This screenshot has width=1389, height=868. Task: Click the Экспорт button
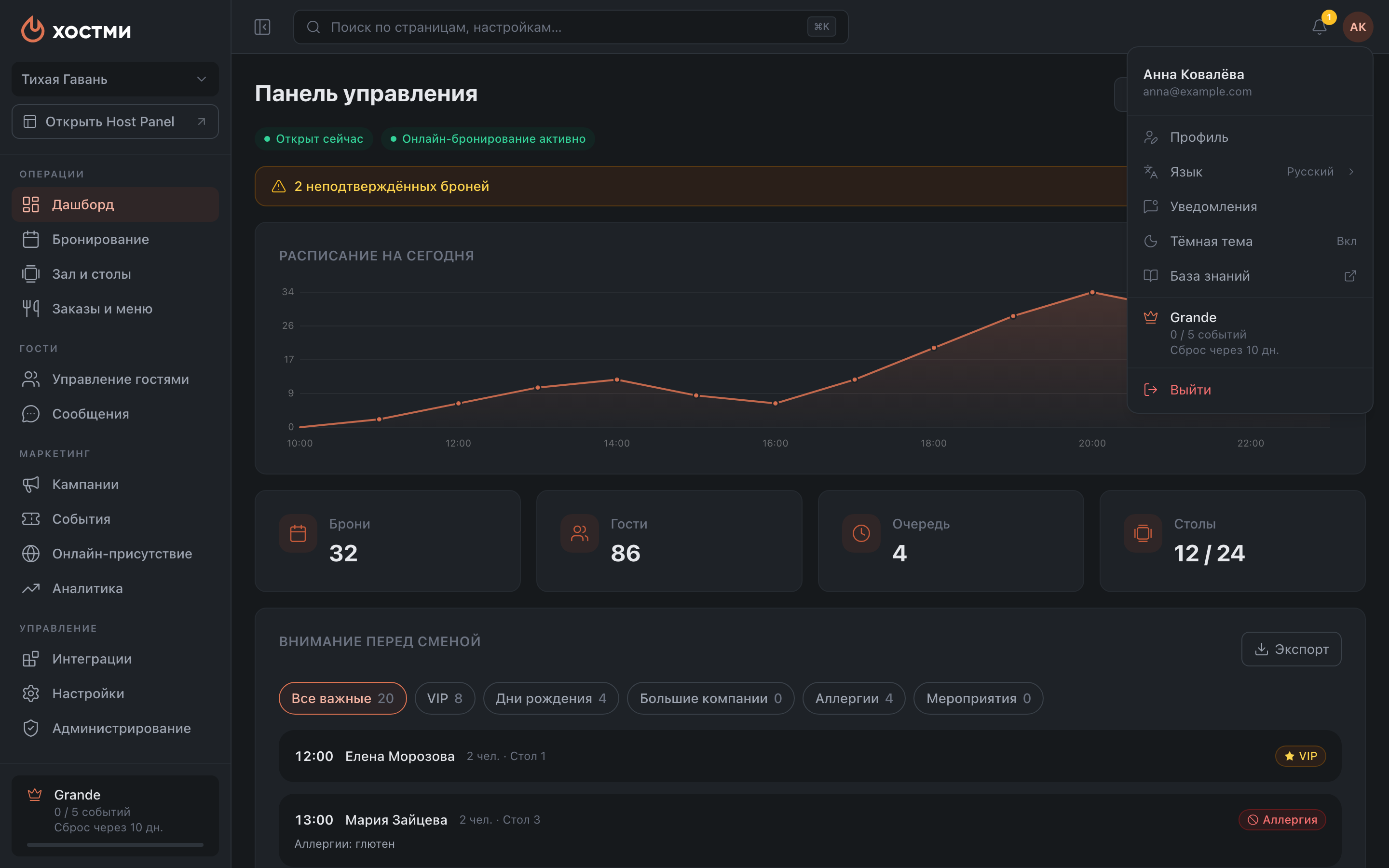click(x=1291, y=649)
